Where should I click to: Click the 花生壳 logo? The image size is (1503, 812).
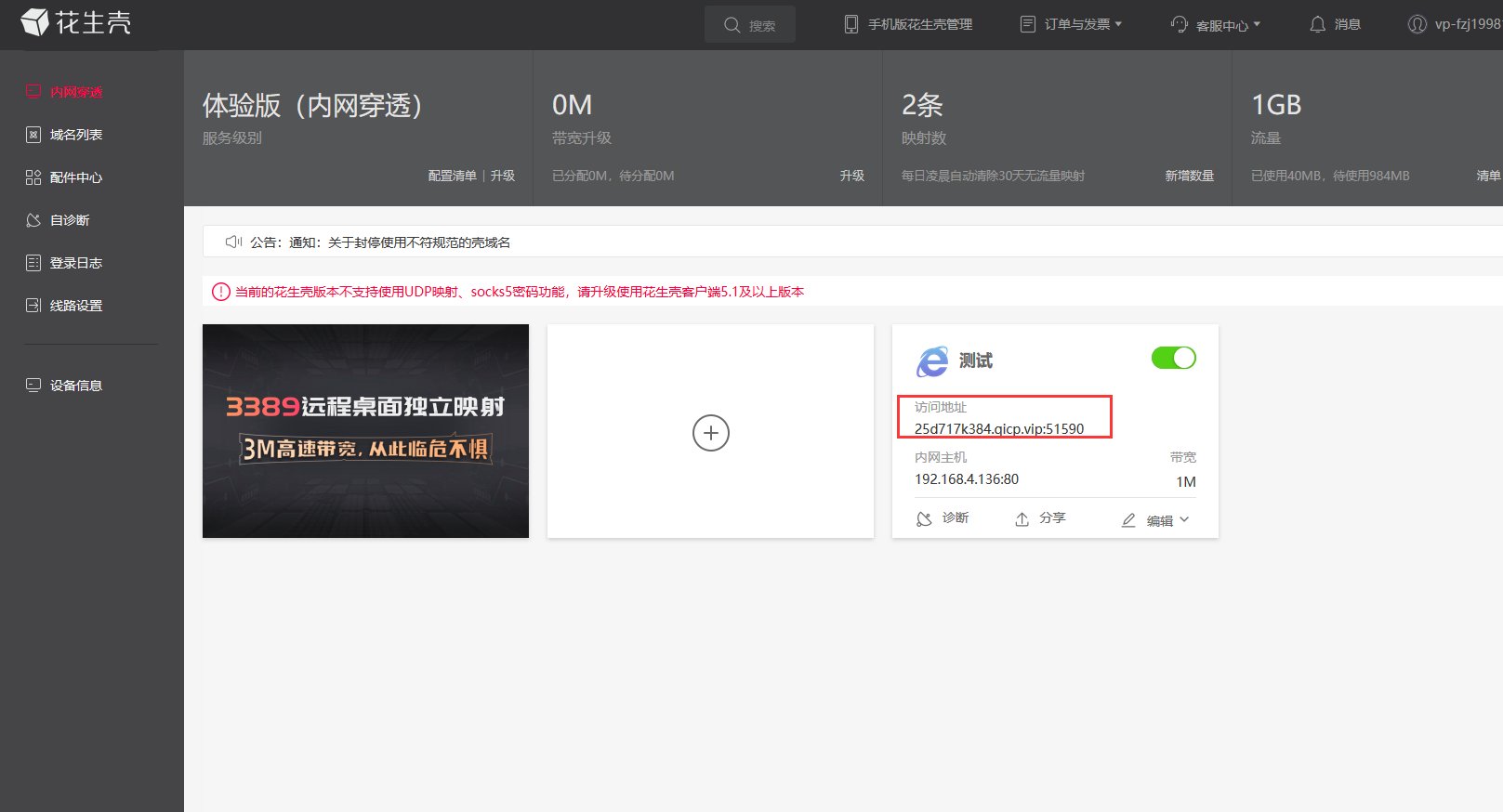click(x=76, y=21)
